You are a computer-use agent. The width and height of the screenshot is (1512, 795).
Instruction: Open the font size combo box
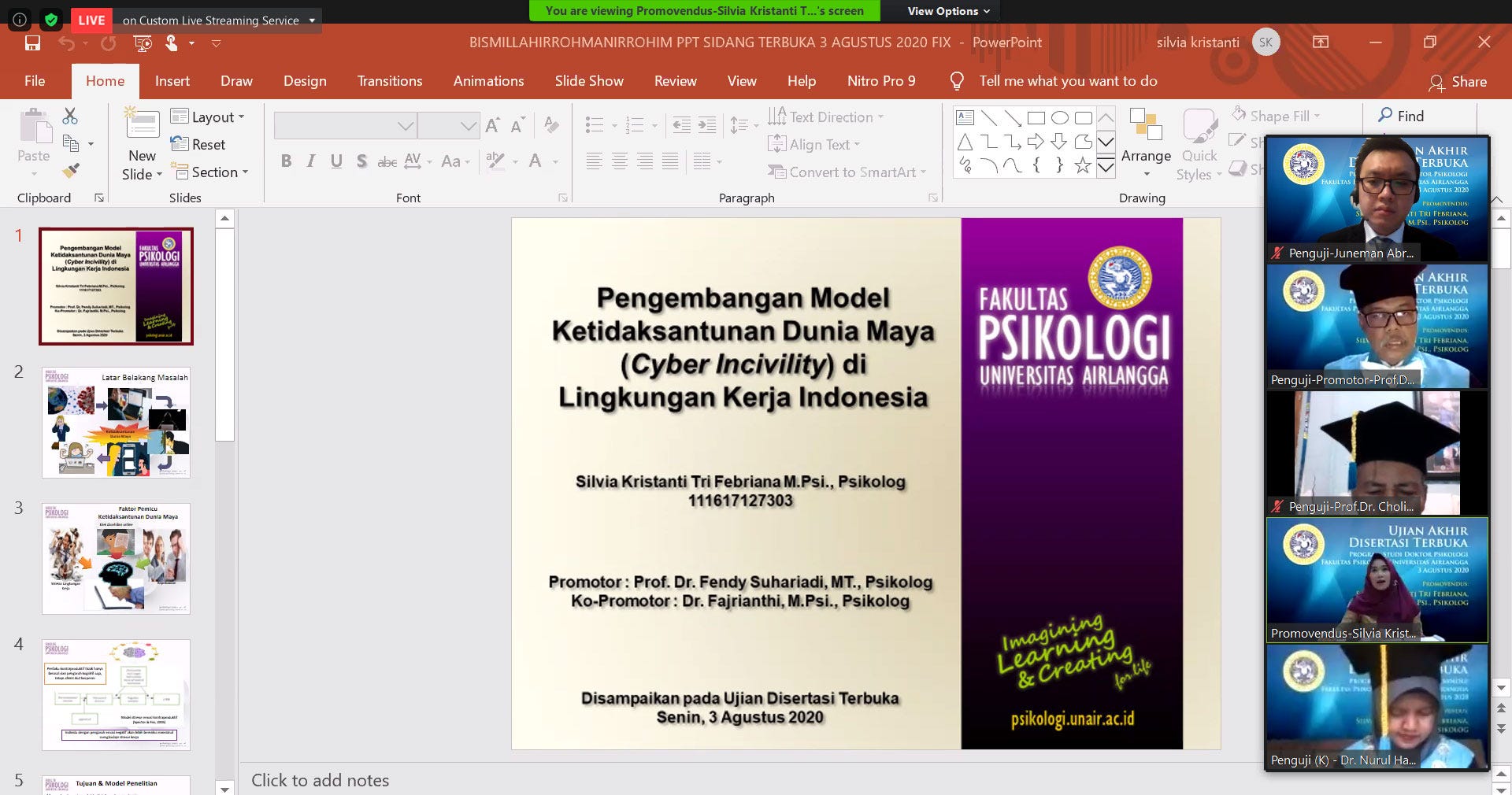[448, 125]
